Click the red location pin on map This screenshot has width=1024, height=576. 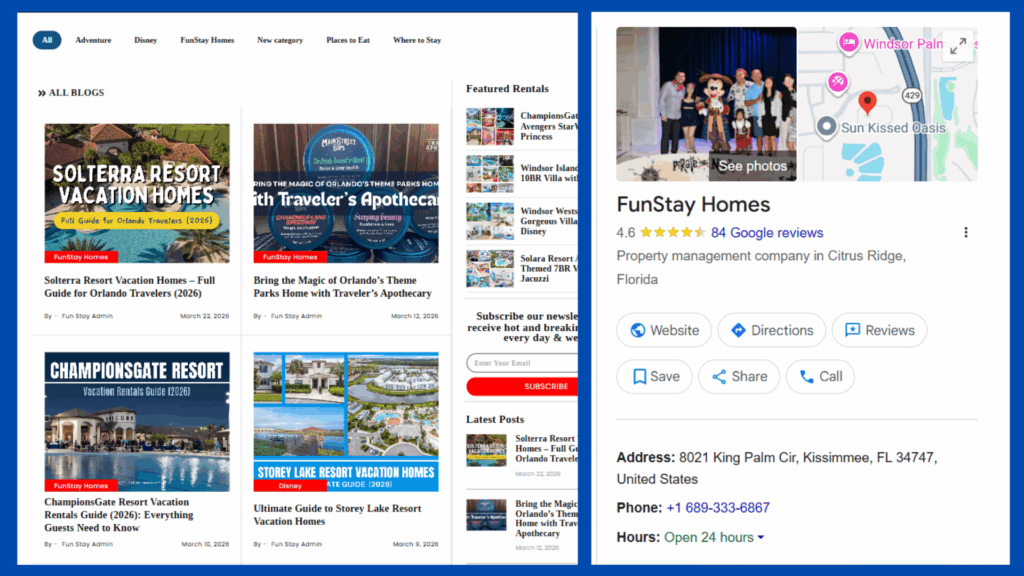point(867,101)
